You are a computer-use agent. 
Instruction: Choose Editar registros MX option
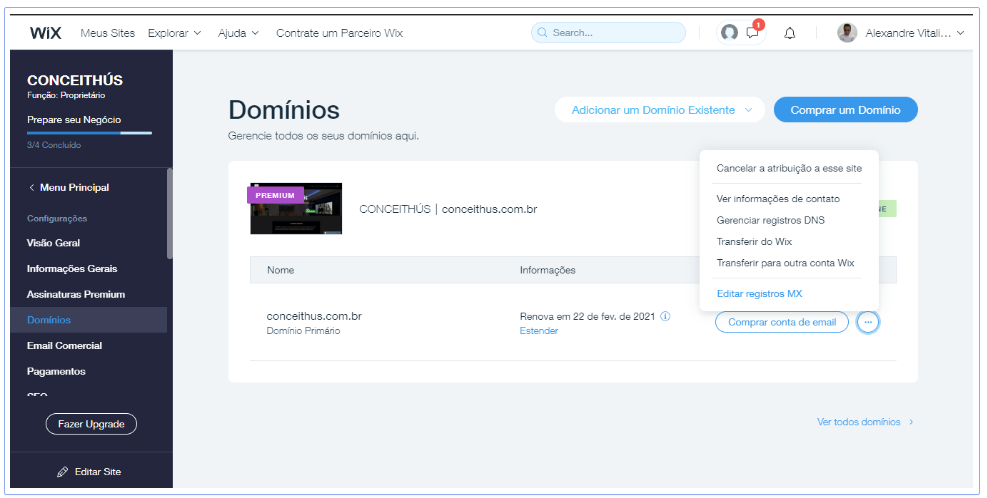click(759, 293)
